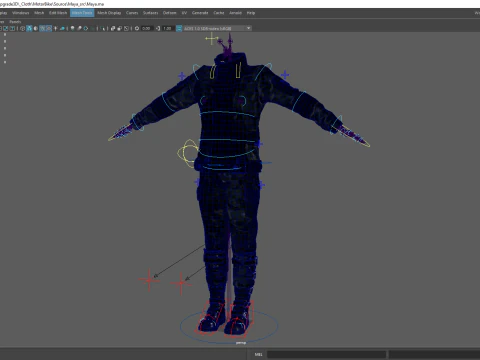Image resolution: width=480 pixels, height=360 pixels.
Task: Open the Cache menu
Action: [219, 13]
